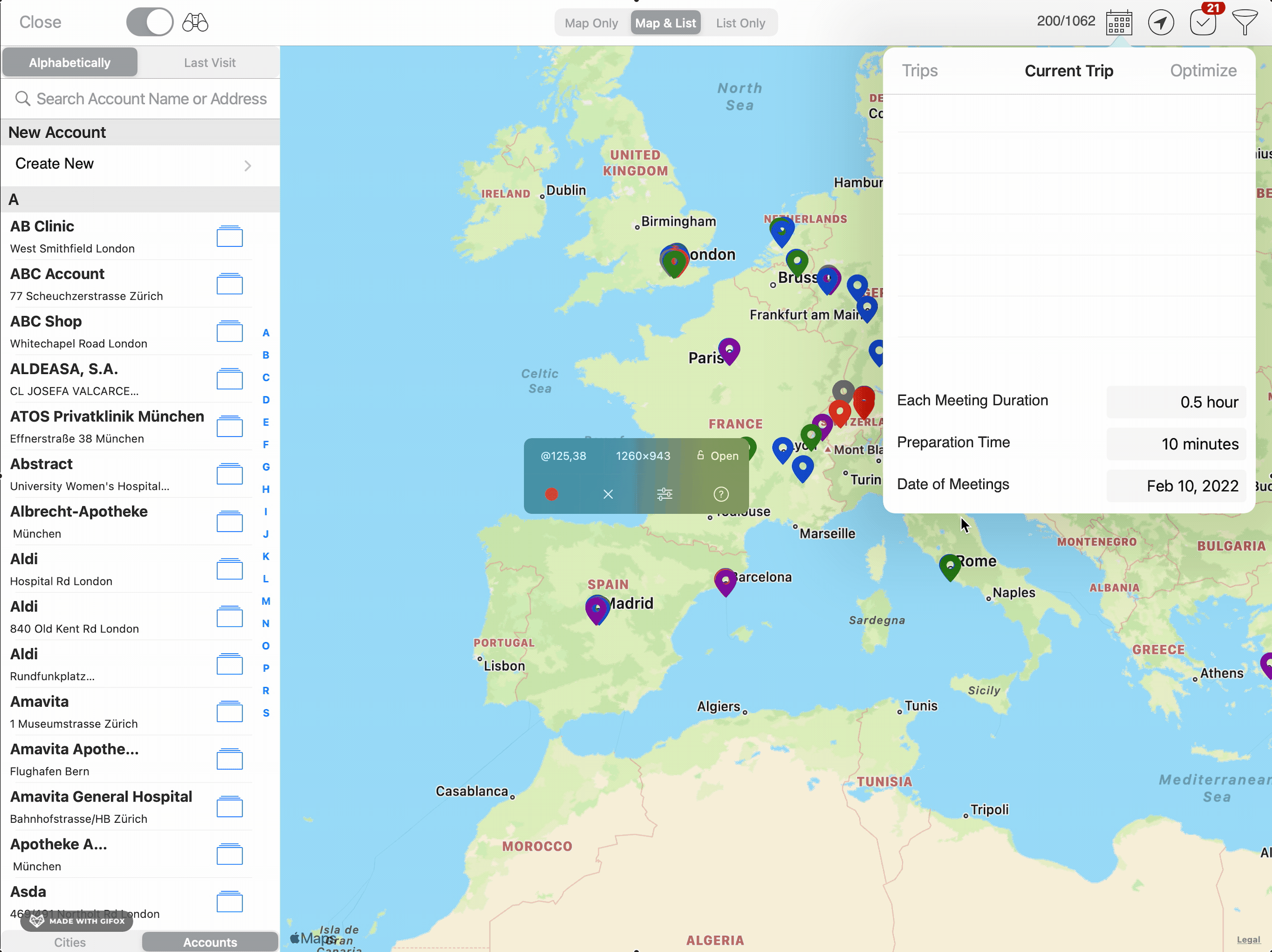Open the calendar trip planner icon

[1119, 23]
